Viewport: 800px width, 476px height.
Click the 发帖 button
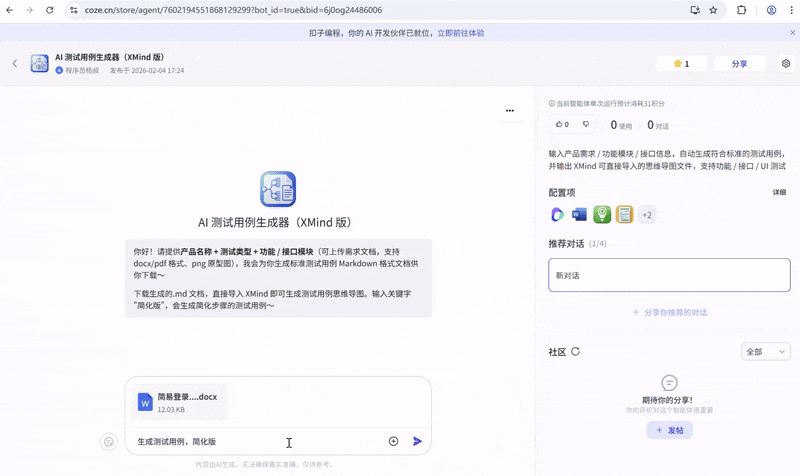[669, 430]
